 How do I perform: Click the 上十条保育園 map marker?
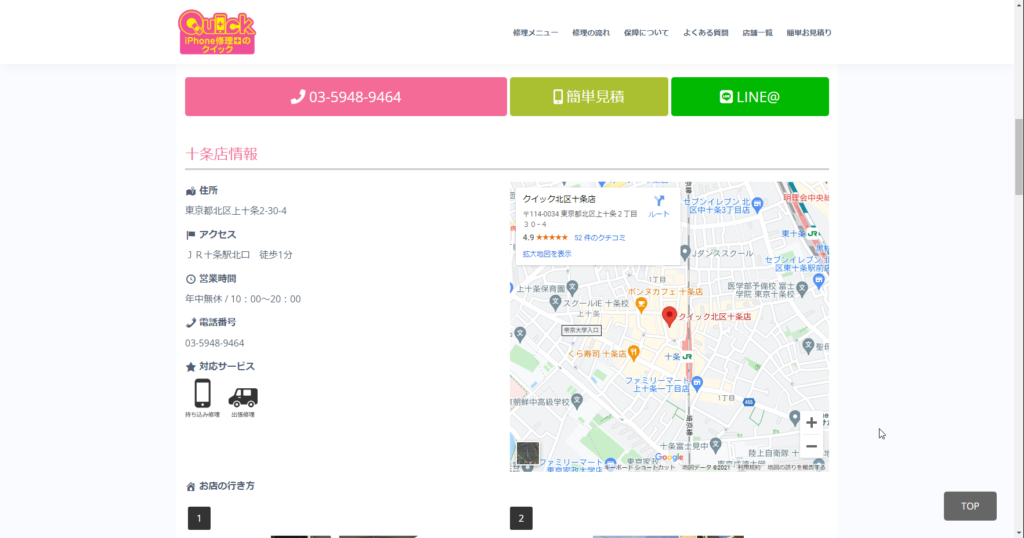pyautogui.click(x=572, y=287)
